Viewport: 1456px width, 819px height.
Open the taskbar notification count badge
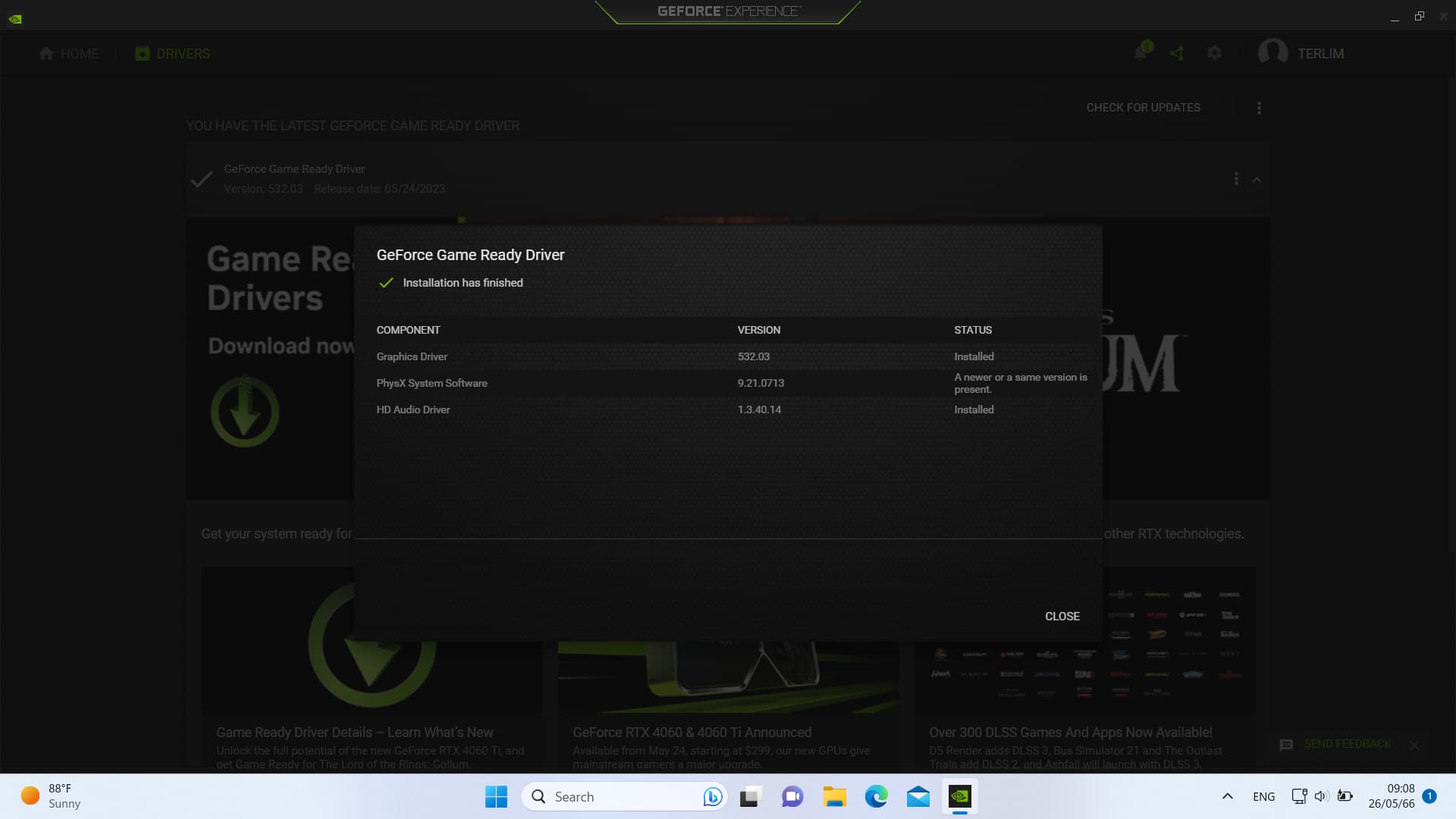click(x=1429, y=796)
